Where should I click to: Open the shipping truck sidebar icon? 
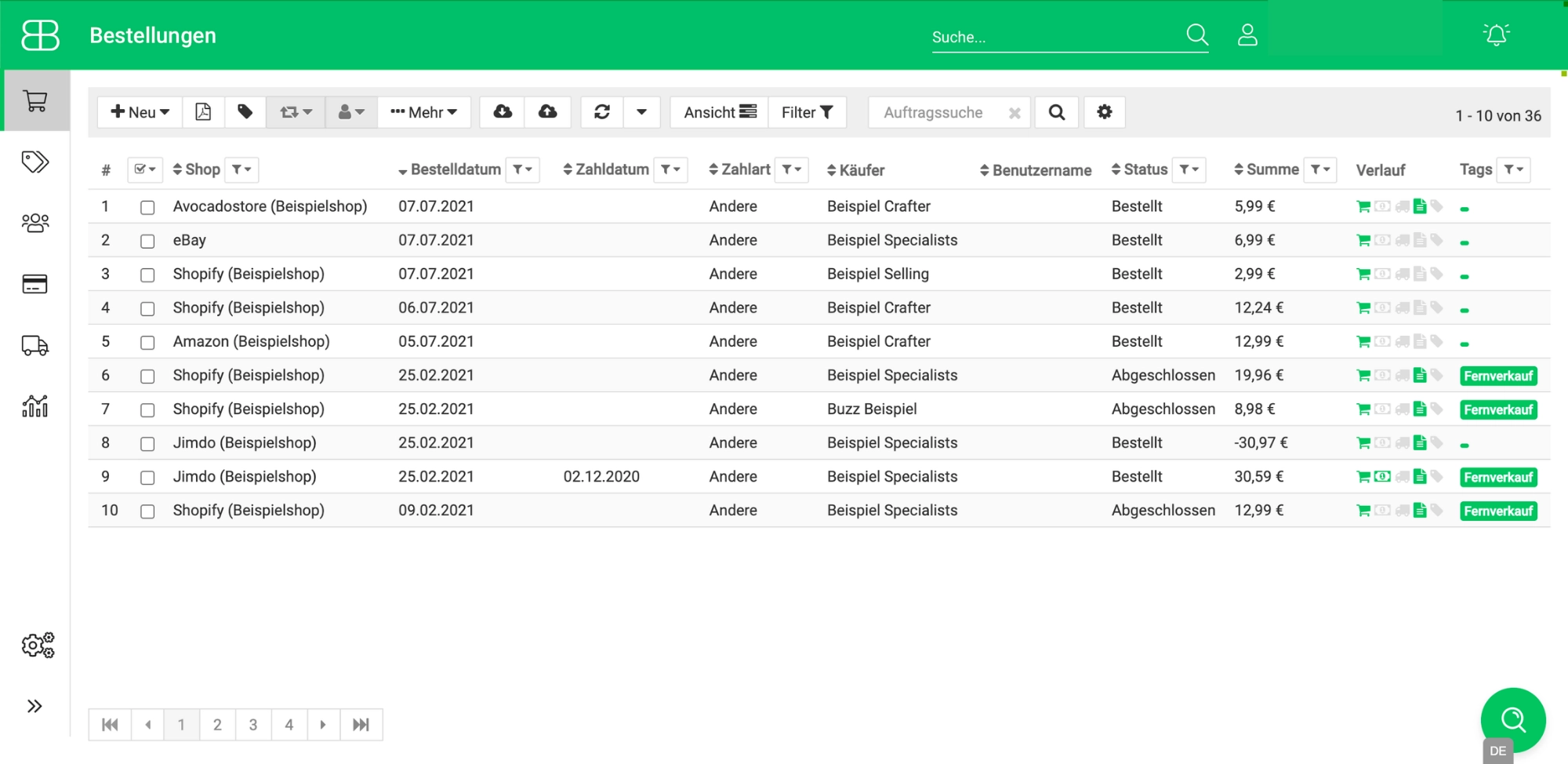pos(35,345)
